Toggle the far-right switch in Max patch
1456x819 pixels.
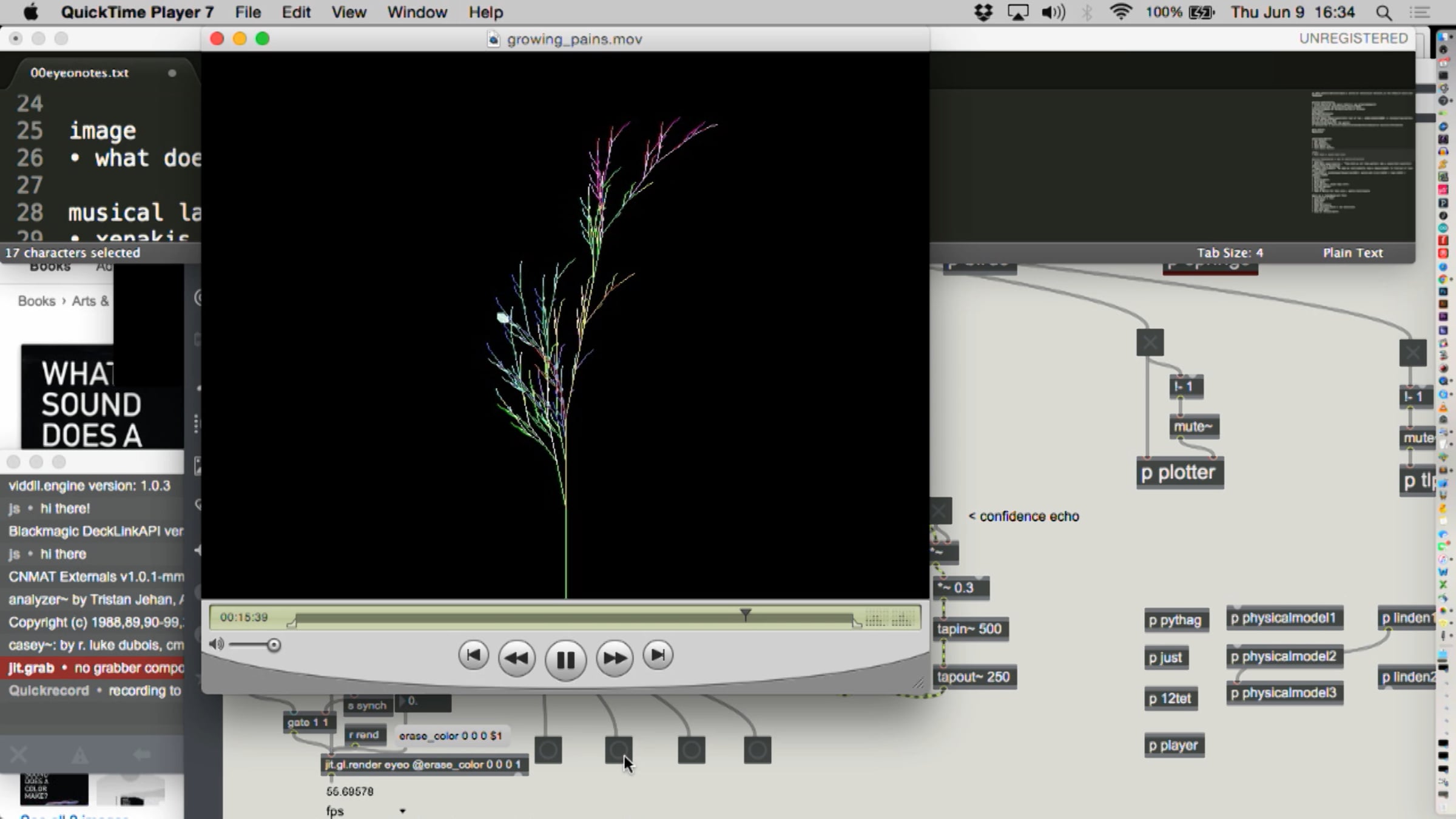1413,353
